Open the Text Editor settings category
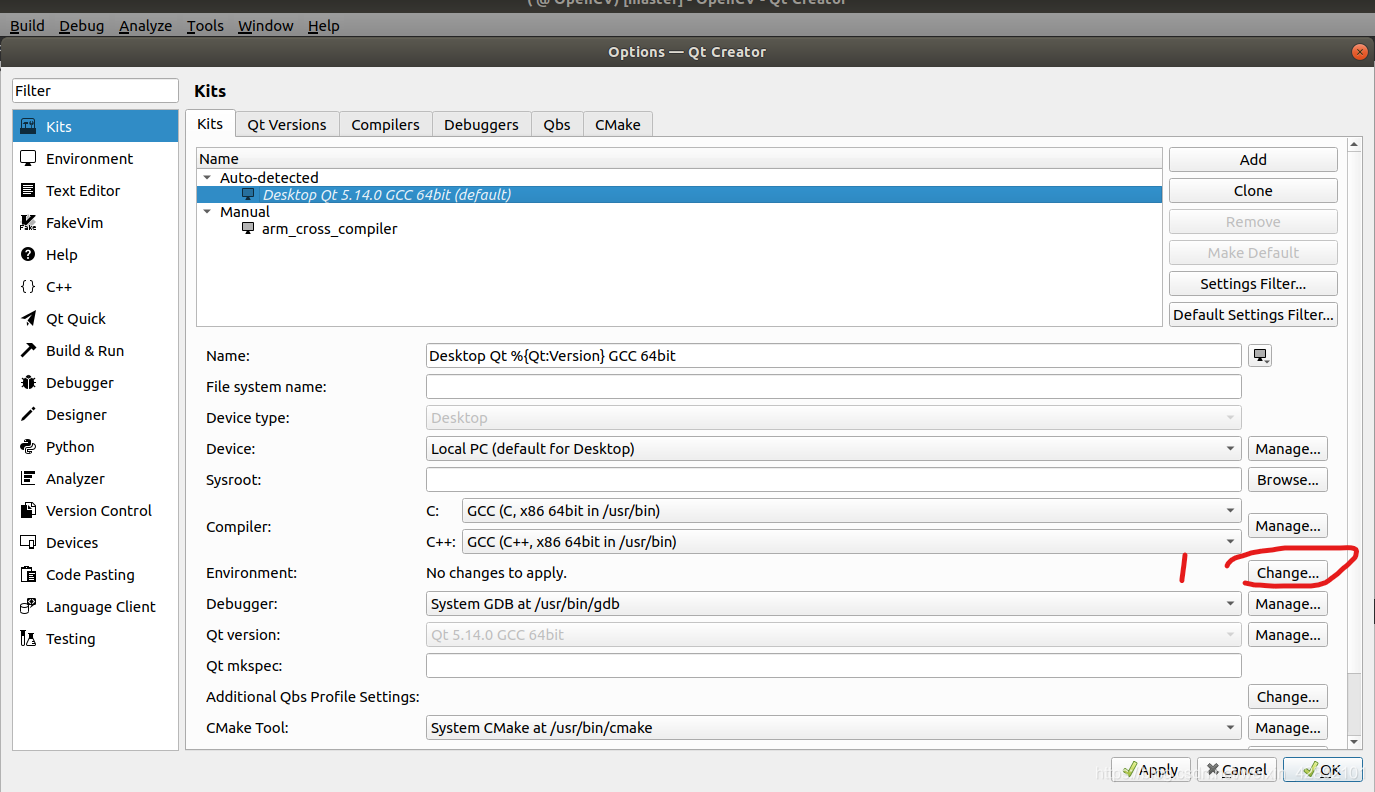 (x=95, y=190)
